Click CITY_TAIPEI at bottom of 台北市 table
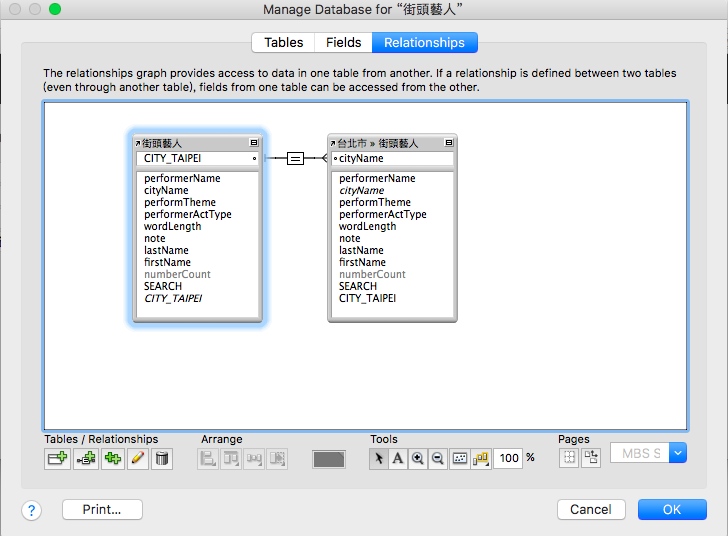 (x=367, y=299)
